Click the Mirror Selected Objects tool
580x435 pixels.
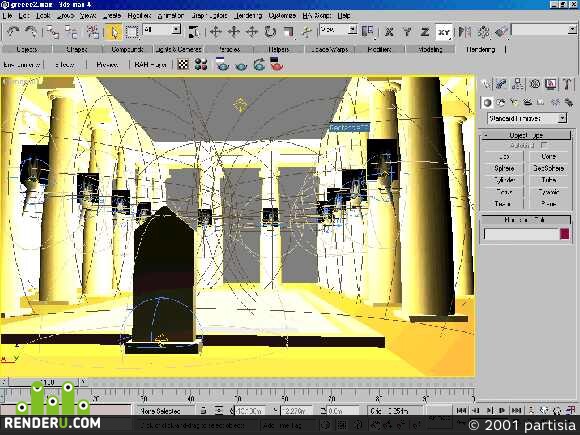pyautogui.click(x=465, y=32)
